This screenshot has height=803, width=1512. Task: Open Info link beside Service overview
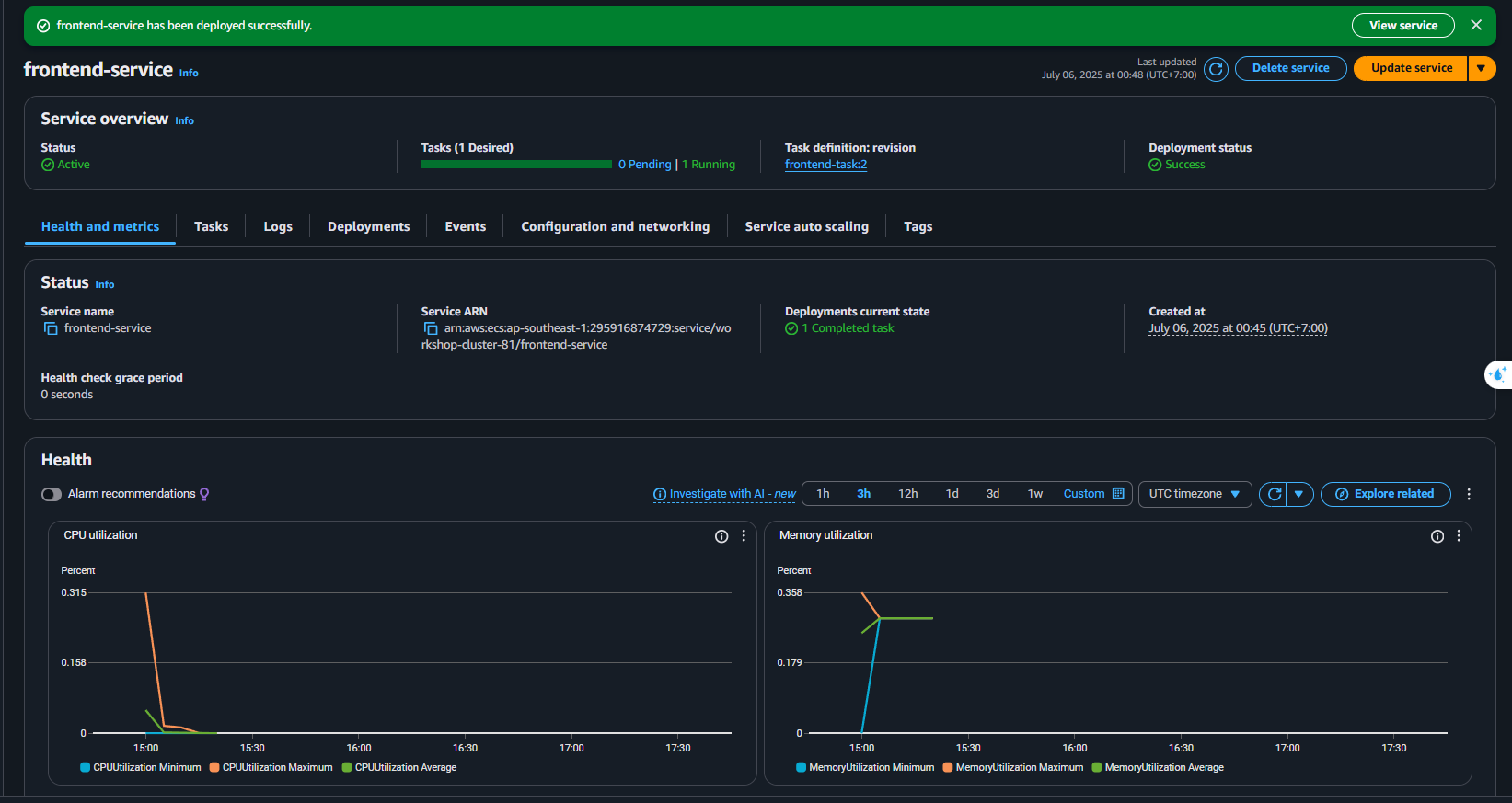tap(184, 120)
